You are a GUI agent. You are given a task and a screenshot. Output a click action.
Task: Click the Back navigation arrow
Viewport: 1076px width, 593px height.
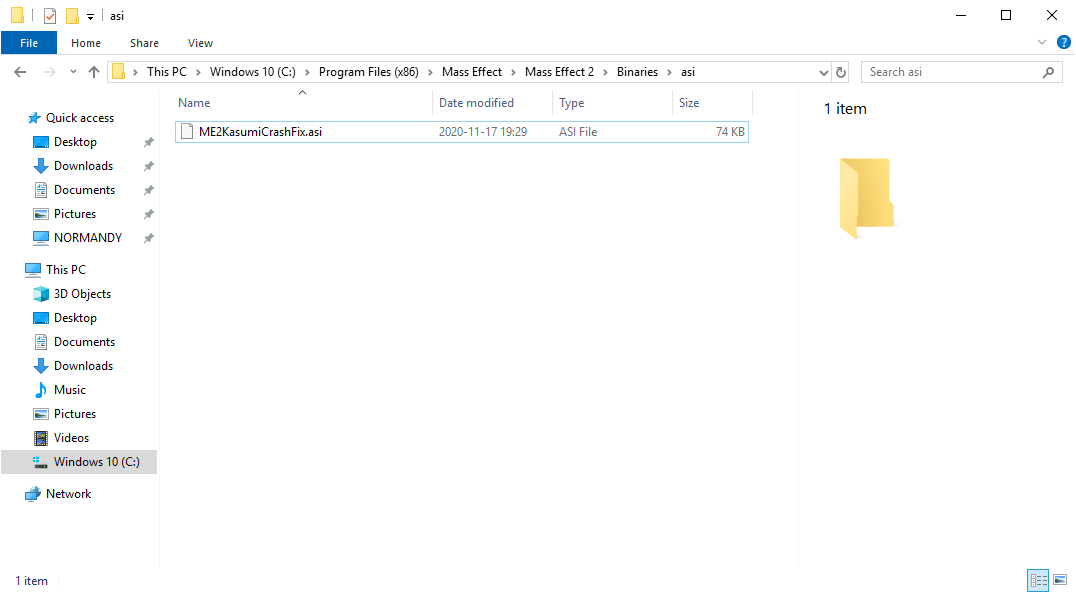(20, 71)
